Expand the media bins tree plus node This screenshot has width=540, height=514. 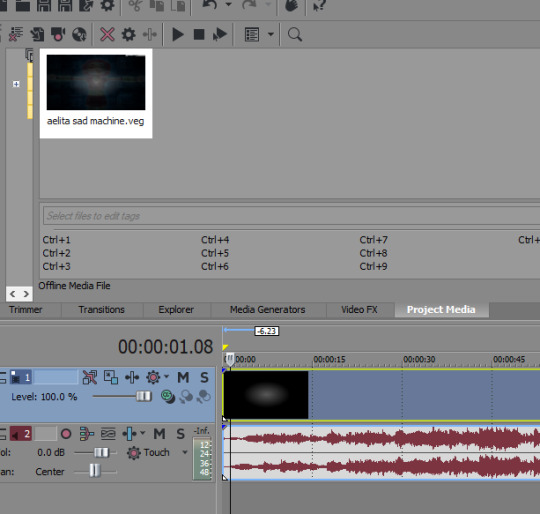click(16, 84)
